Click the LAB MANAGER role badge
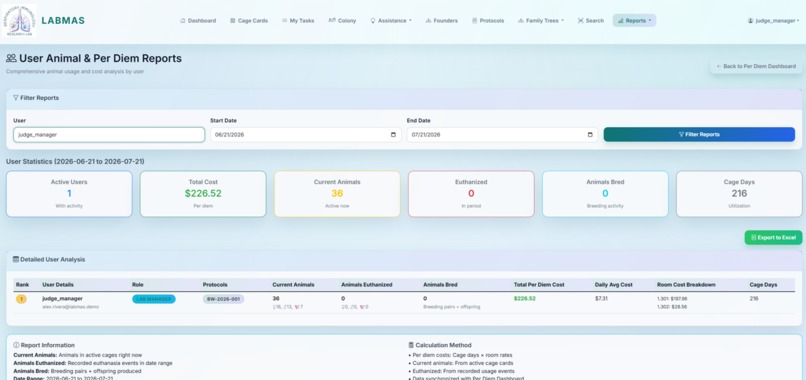 pos(154,299)
